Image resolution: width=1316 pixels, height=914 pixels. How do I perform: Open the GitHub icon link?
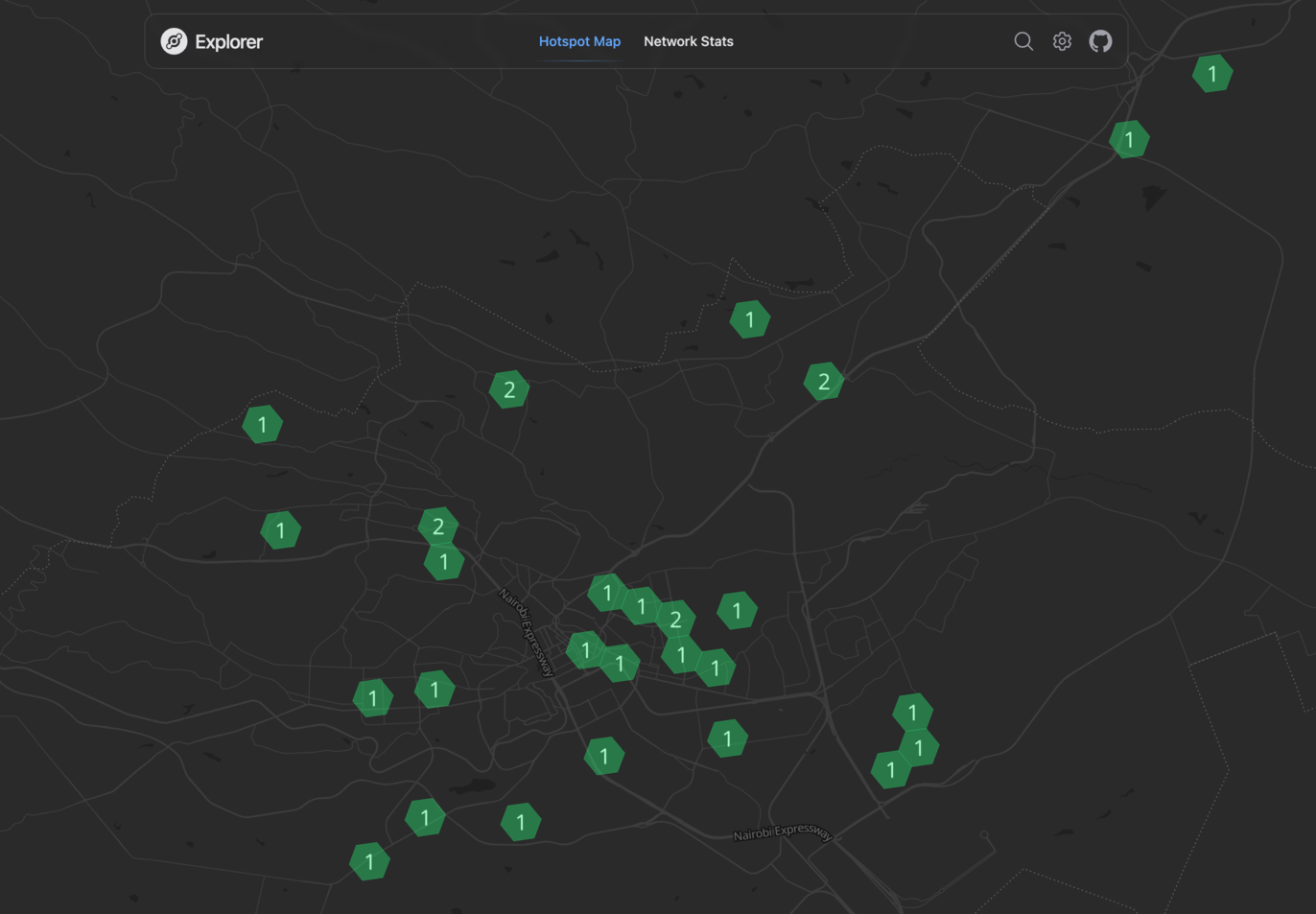1100,41
